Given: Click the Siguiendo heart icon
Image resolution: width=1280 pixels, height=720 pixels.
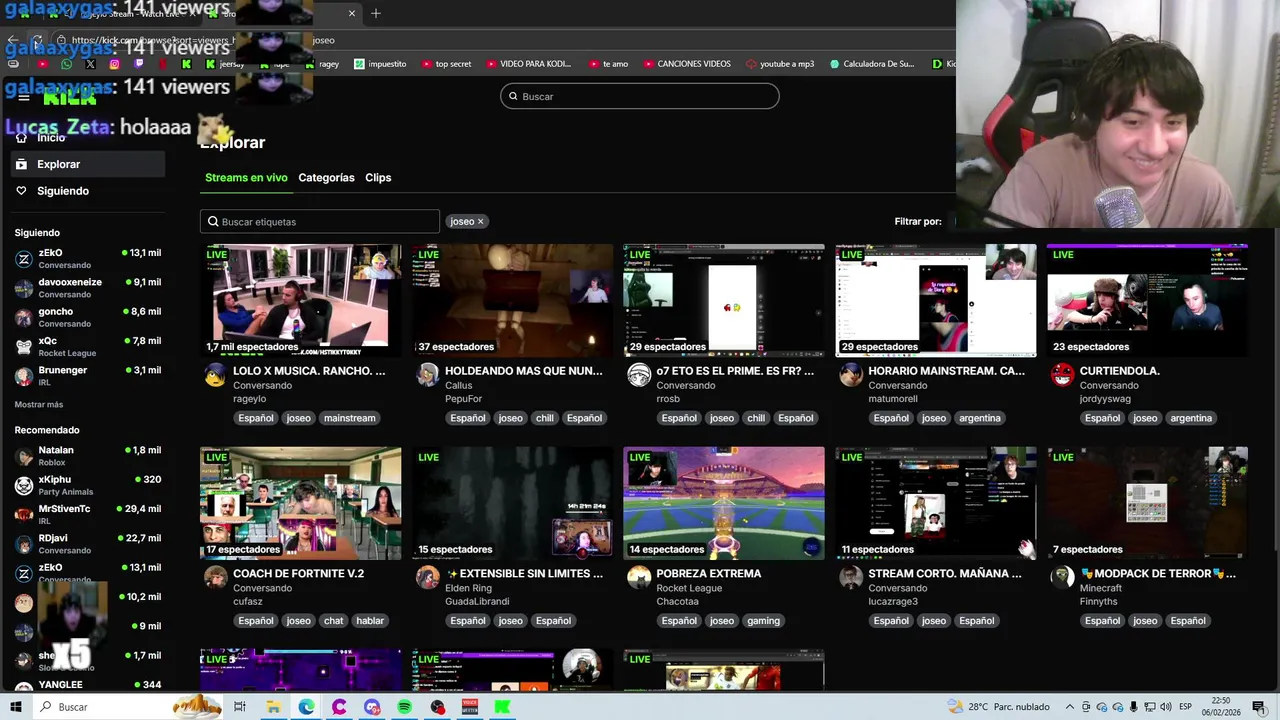Looking at the screenshot, I should (x=21, y=191).
